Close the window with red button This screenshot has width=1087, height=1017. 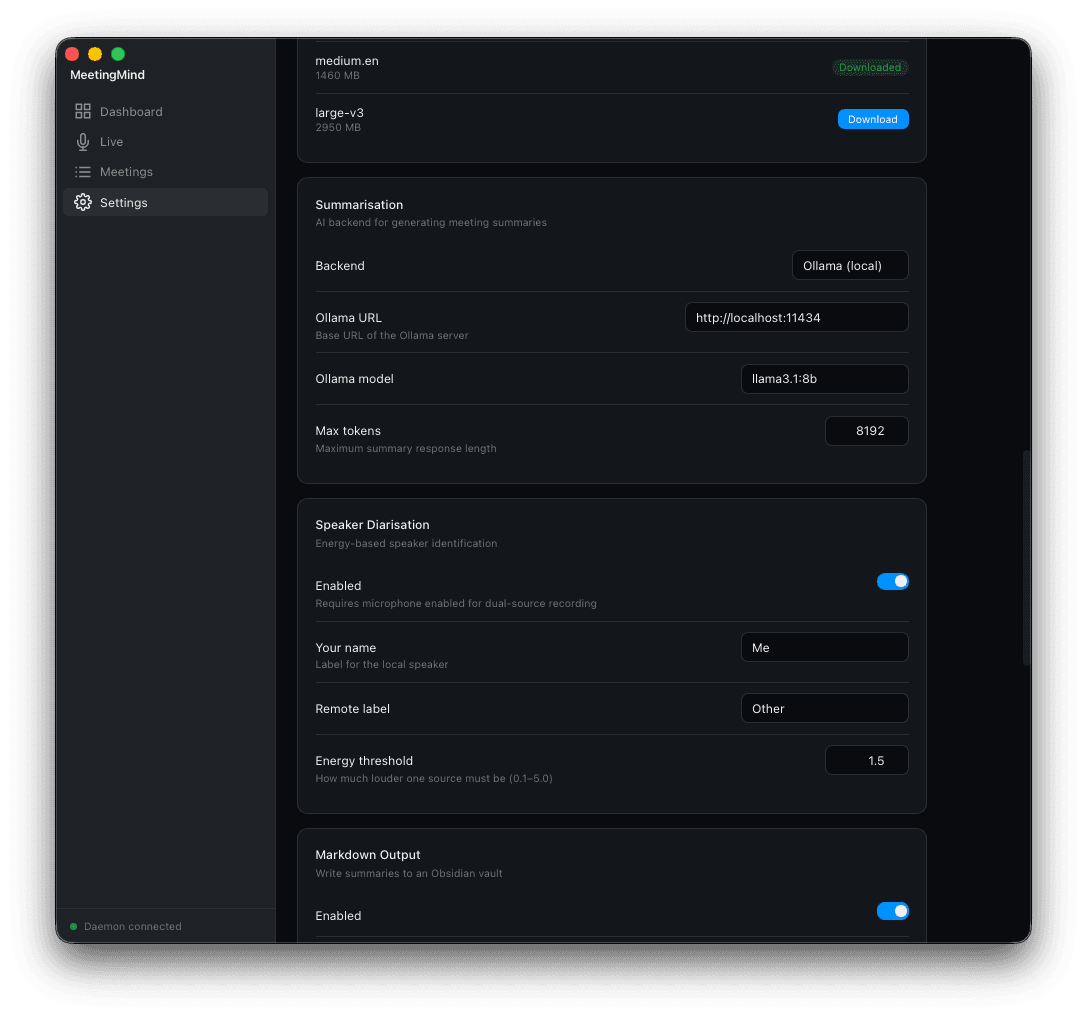click(x=72, y=54)
